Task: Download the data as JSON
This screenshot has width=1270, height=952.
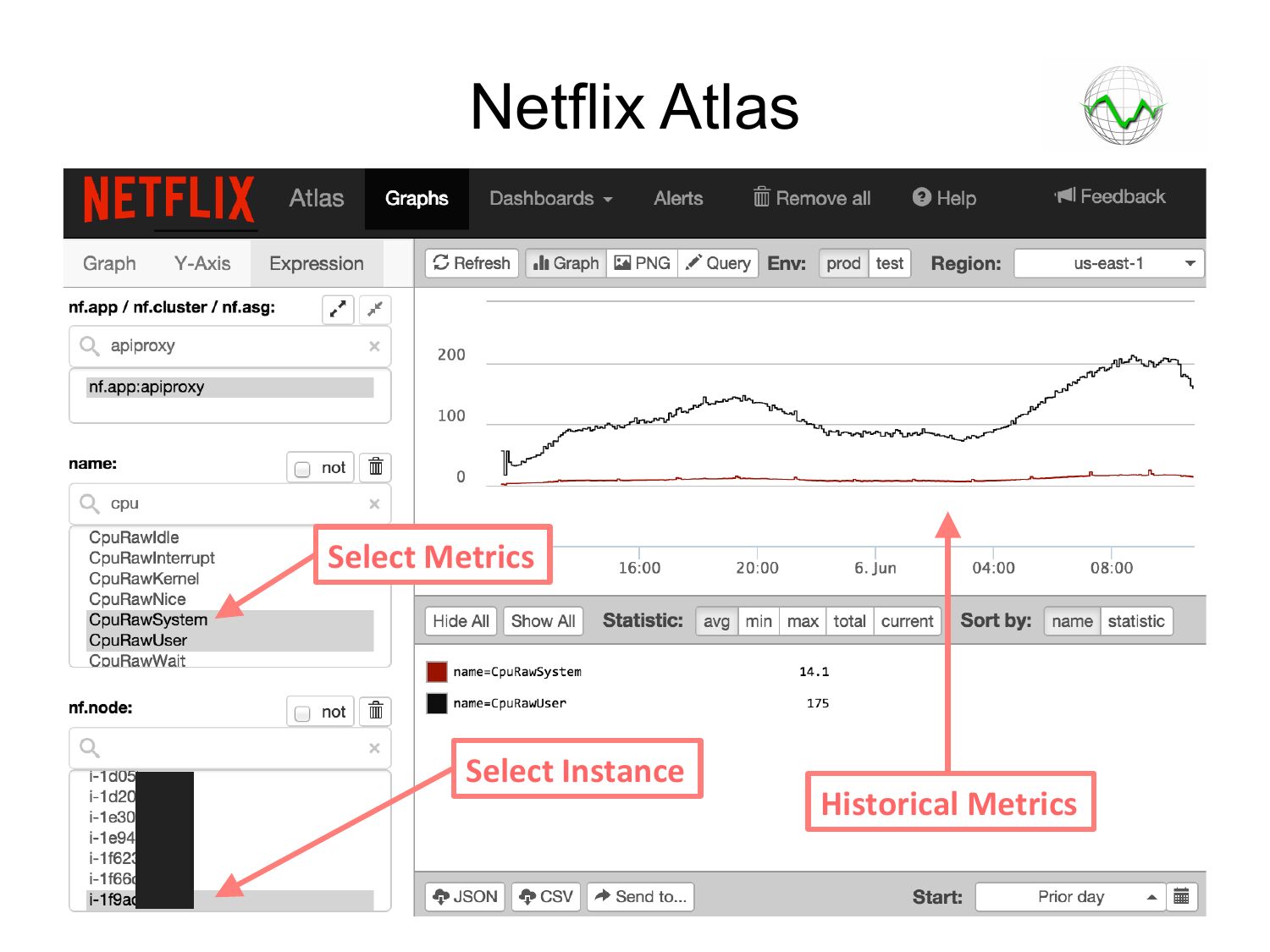Action: click(465, 897)
